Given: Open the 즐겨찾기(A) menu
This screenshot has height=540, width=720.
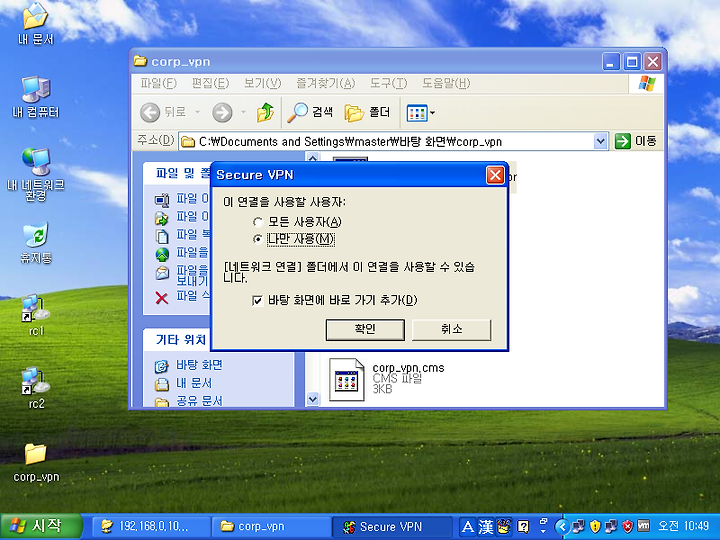Looking at the screenshot, I should coord(326,83).
